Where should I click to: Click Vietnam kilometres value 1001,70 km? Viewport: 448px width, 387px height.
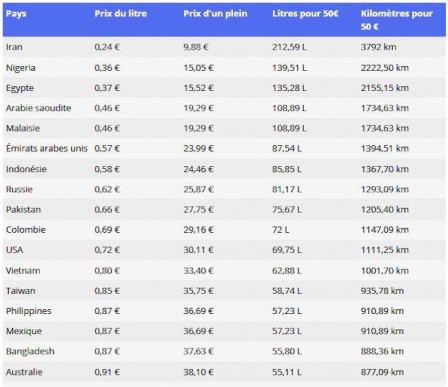(385, 271)
